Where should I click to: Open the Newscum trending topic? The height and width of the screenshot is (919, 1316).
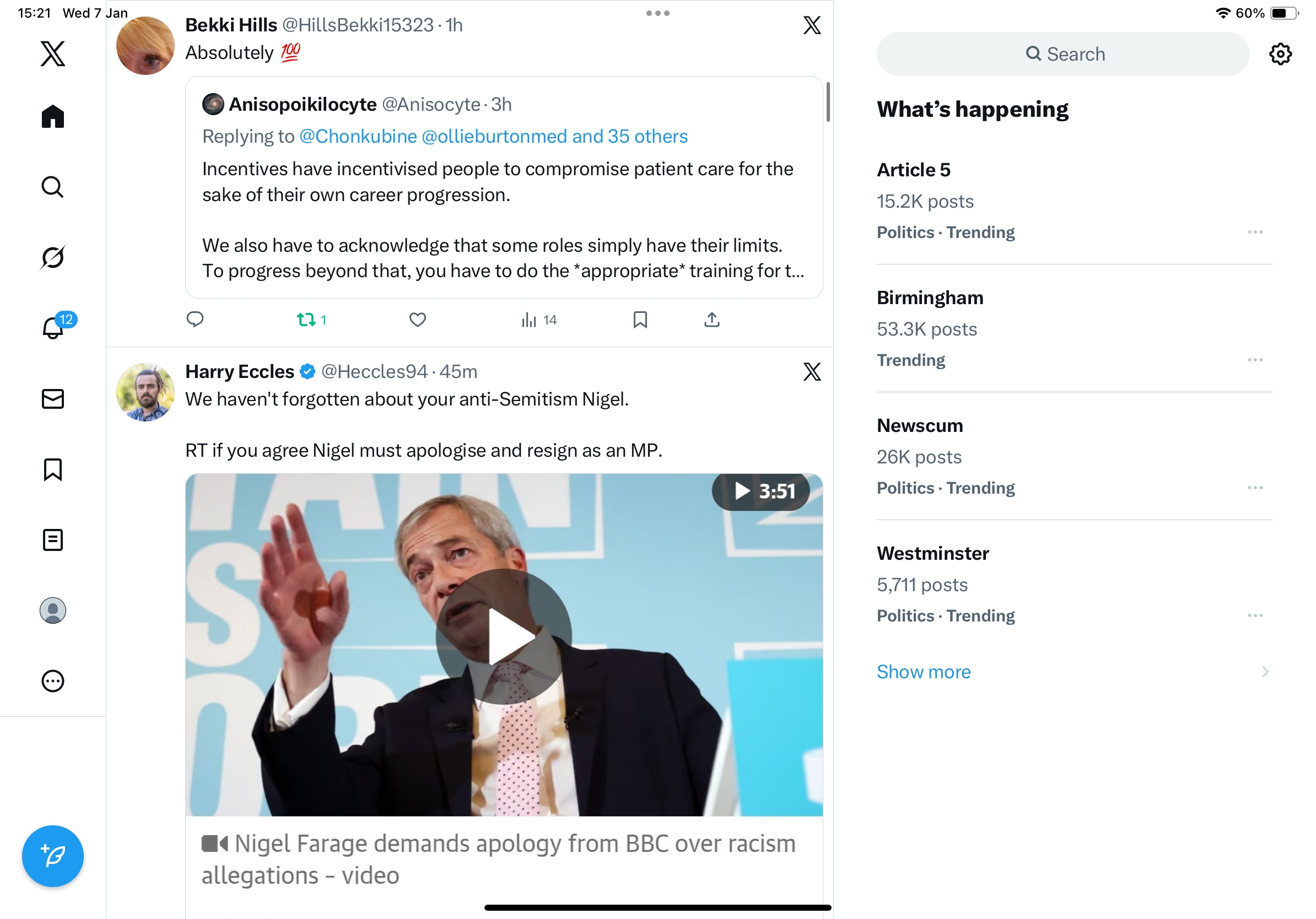[919, 426]
